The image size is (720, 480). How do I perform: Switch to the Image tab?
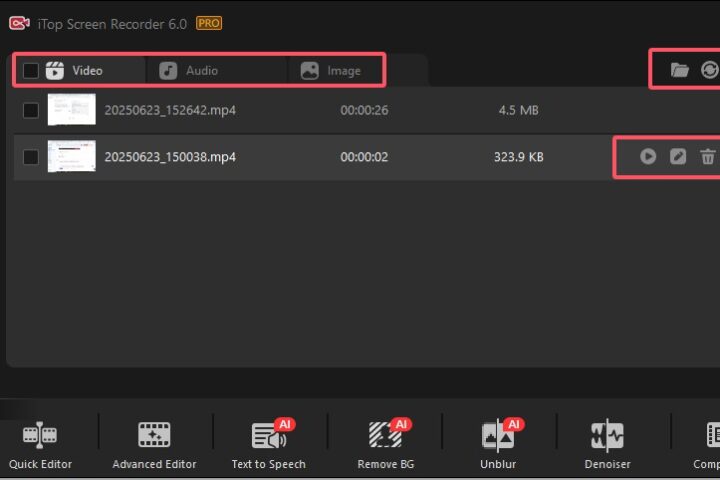pos(343,71)
